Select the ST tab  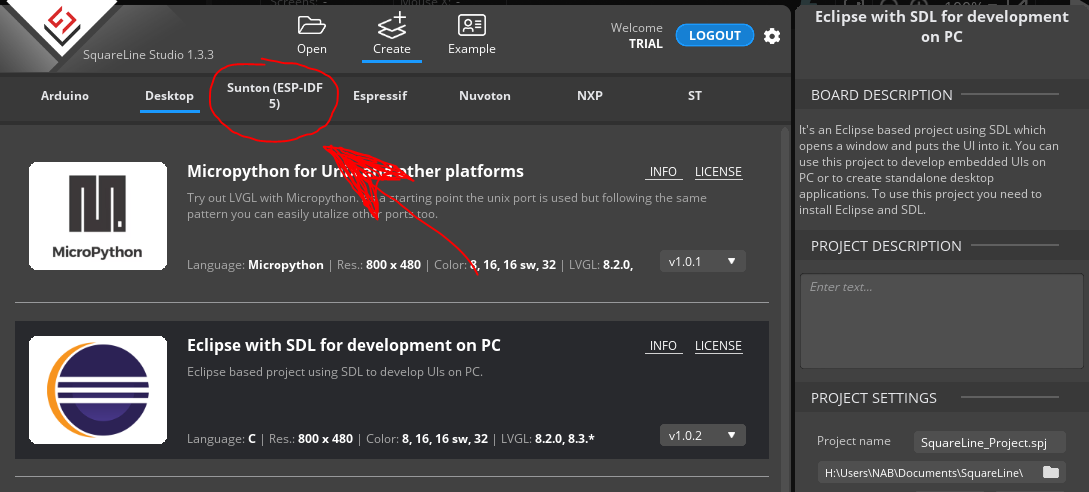pyautogui.click(x=695, y=96)
